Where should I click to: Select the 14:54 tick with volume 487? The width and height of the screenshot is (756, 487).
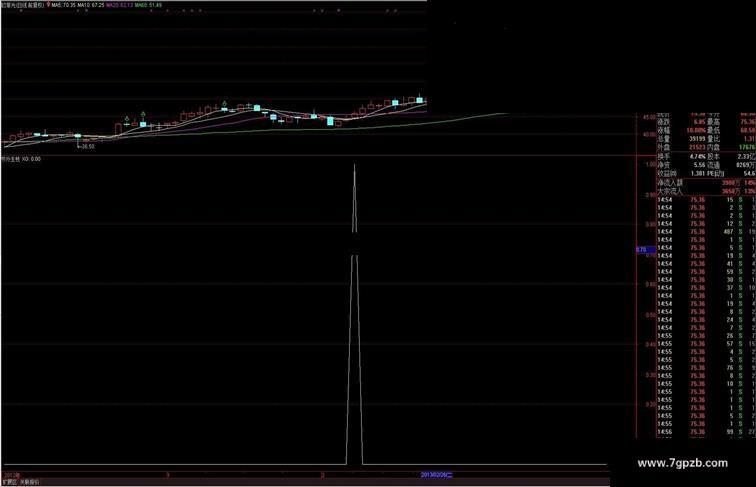point(706,232)
